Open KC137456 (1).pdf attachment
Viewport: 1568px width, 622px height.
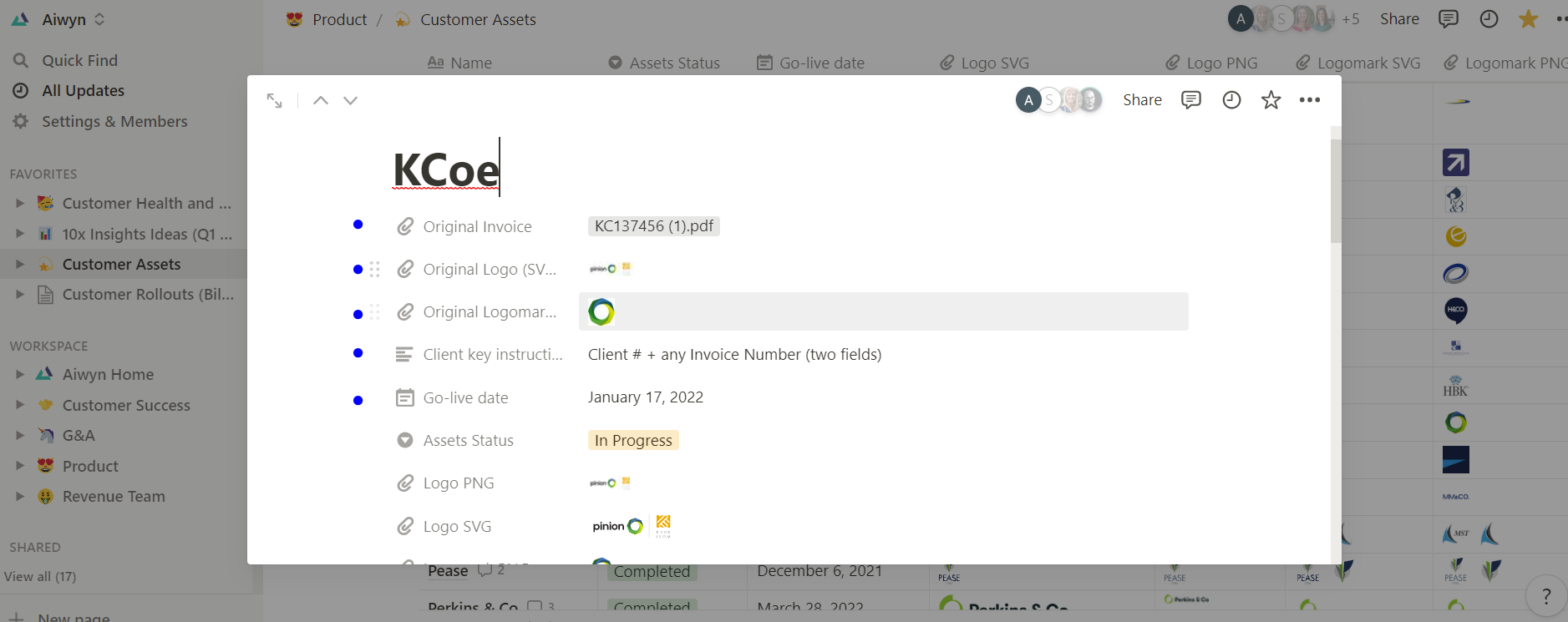(654, 226)
